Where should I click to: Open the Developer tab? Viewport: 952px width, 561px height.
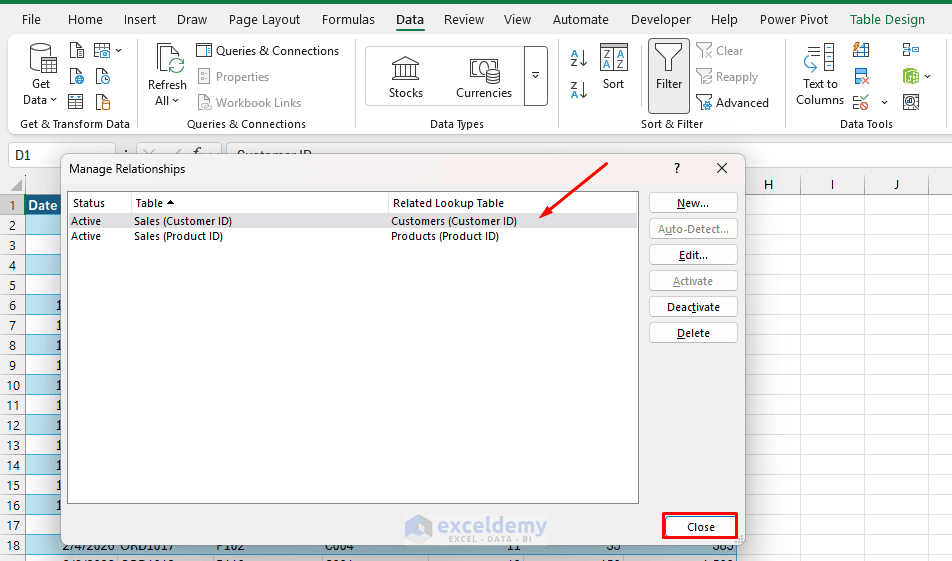tap(661, 19)
